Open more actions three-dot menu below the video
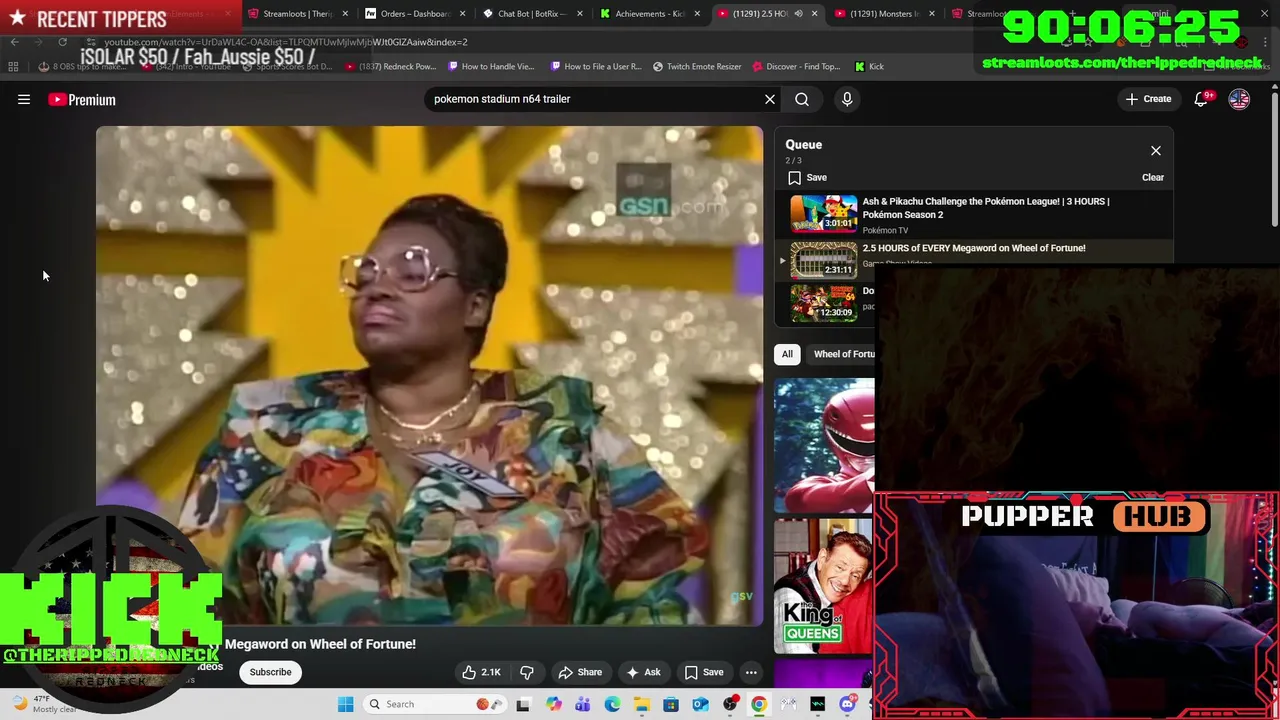1280x720 pixels. pos(751,672)
